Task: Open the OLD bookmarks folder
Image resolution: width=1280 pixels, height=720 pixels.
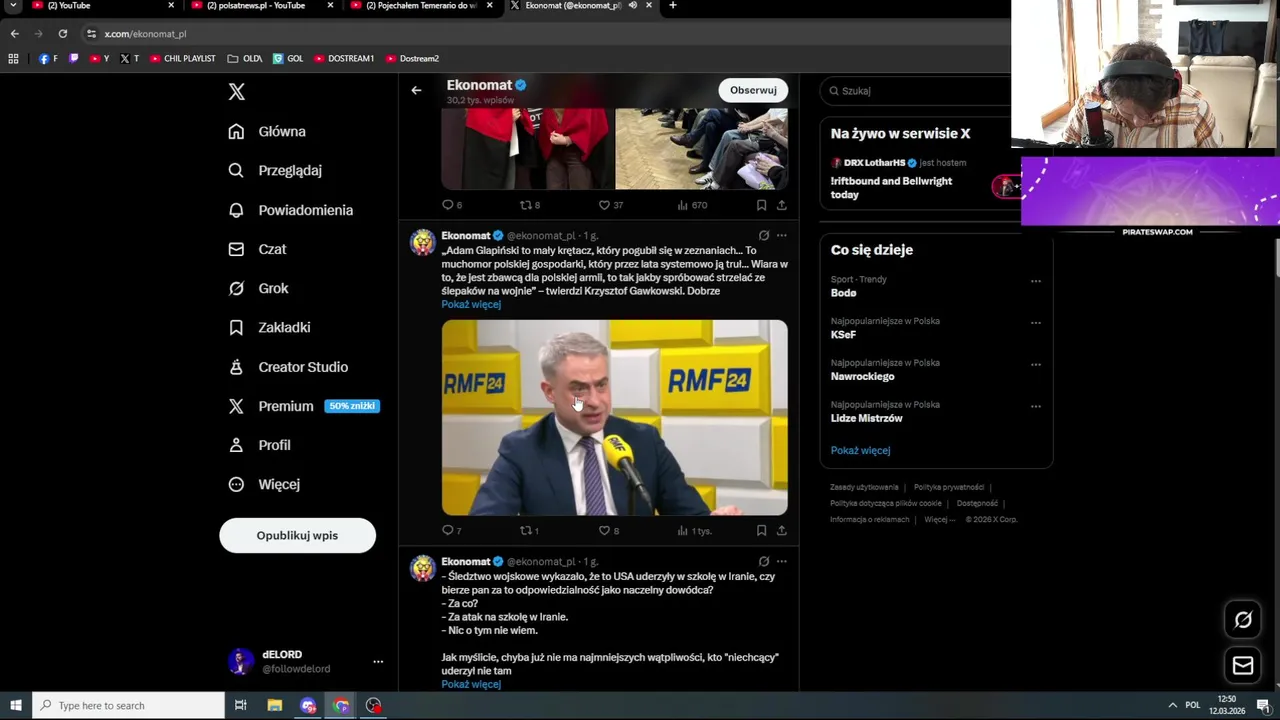Action: tap(245, 59)
